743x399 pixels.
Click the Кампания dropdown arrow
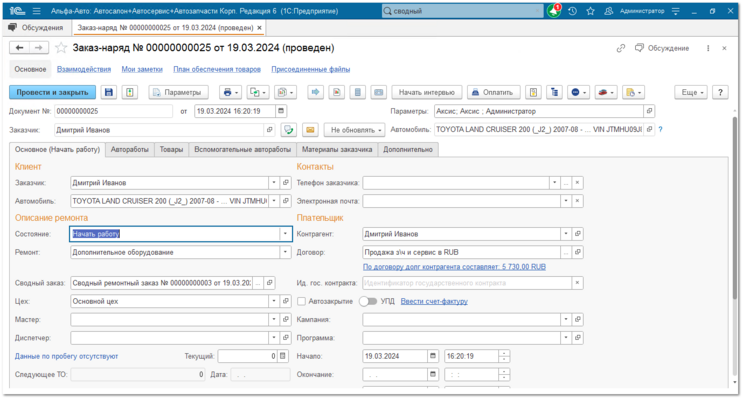[566, 319]
